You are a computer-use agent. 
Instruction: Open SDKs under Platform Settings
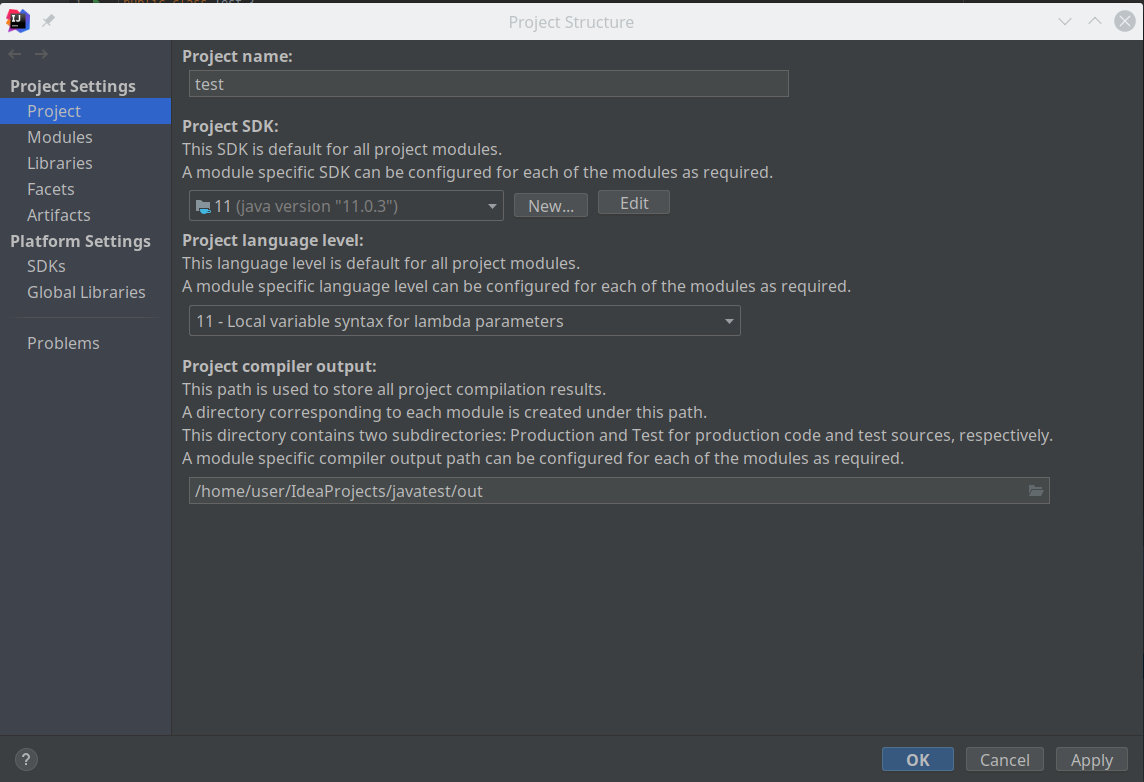coord(46,266)
